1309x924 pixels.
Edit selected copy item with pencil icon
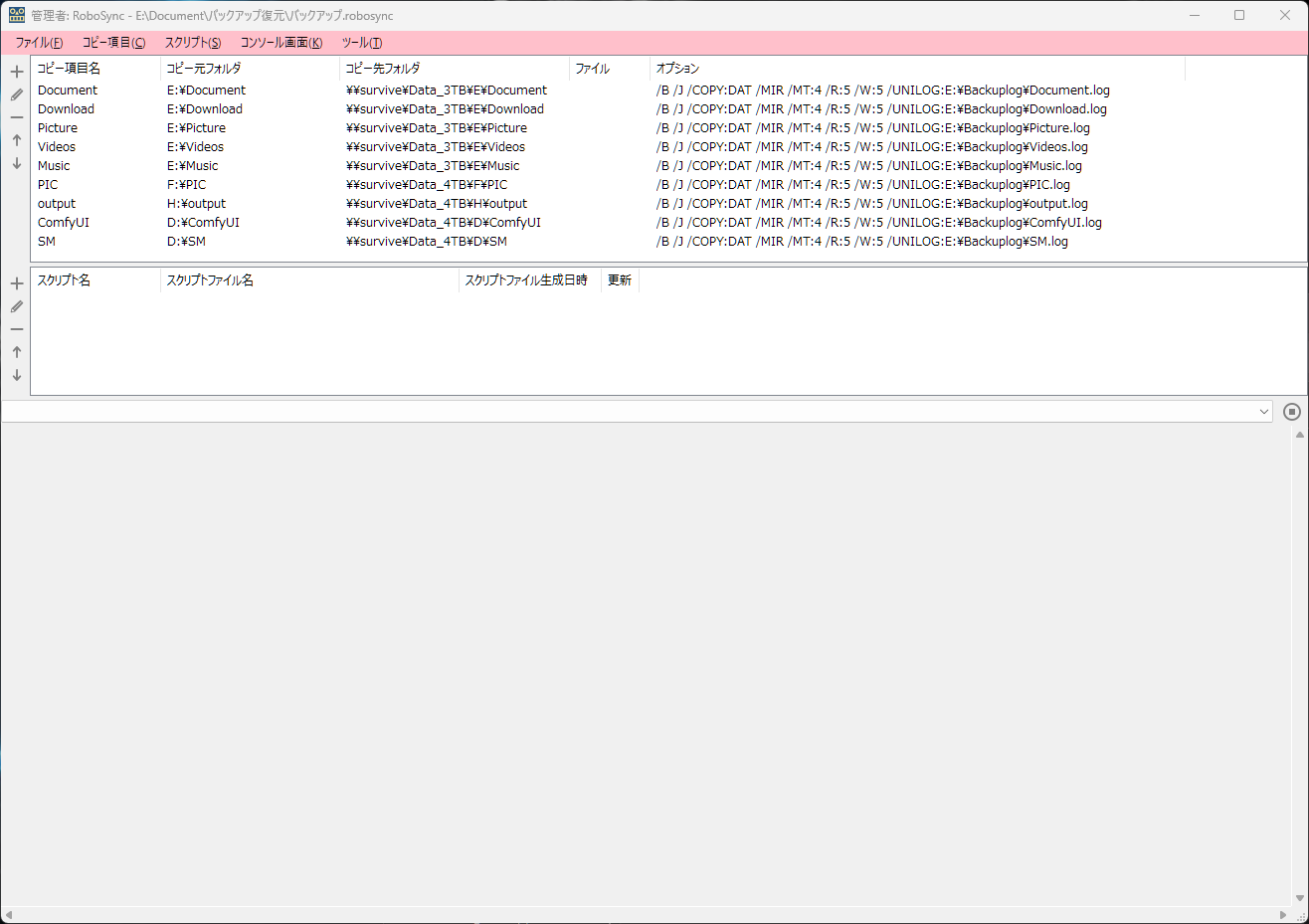(17, 94)
